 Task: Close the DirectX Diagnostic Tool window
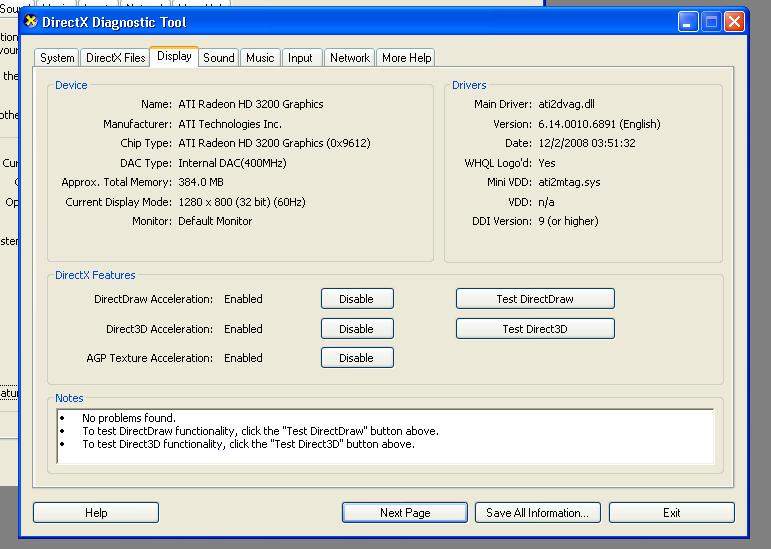(734, 22)
